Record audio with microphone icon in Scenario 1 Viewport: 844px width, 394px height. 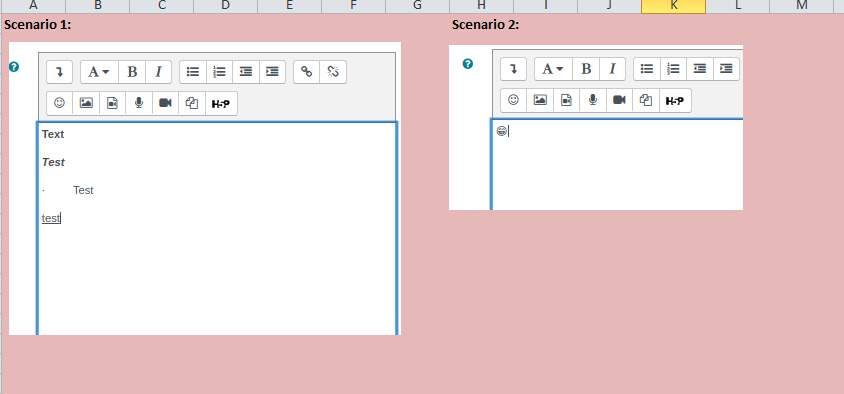tap(139, 103)
